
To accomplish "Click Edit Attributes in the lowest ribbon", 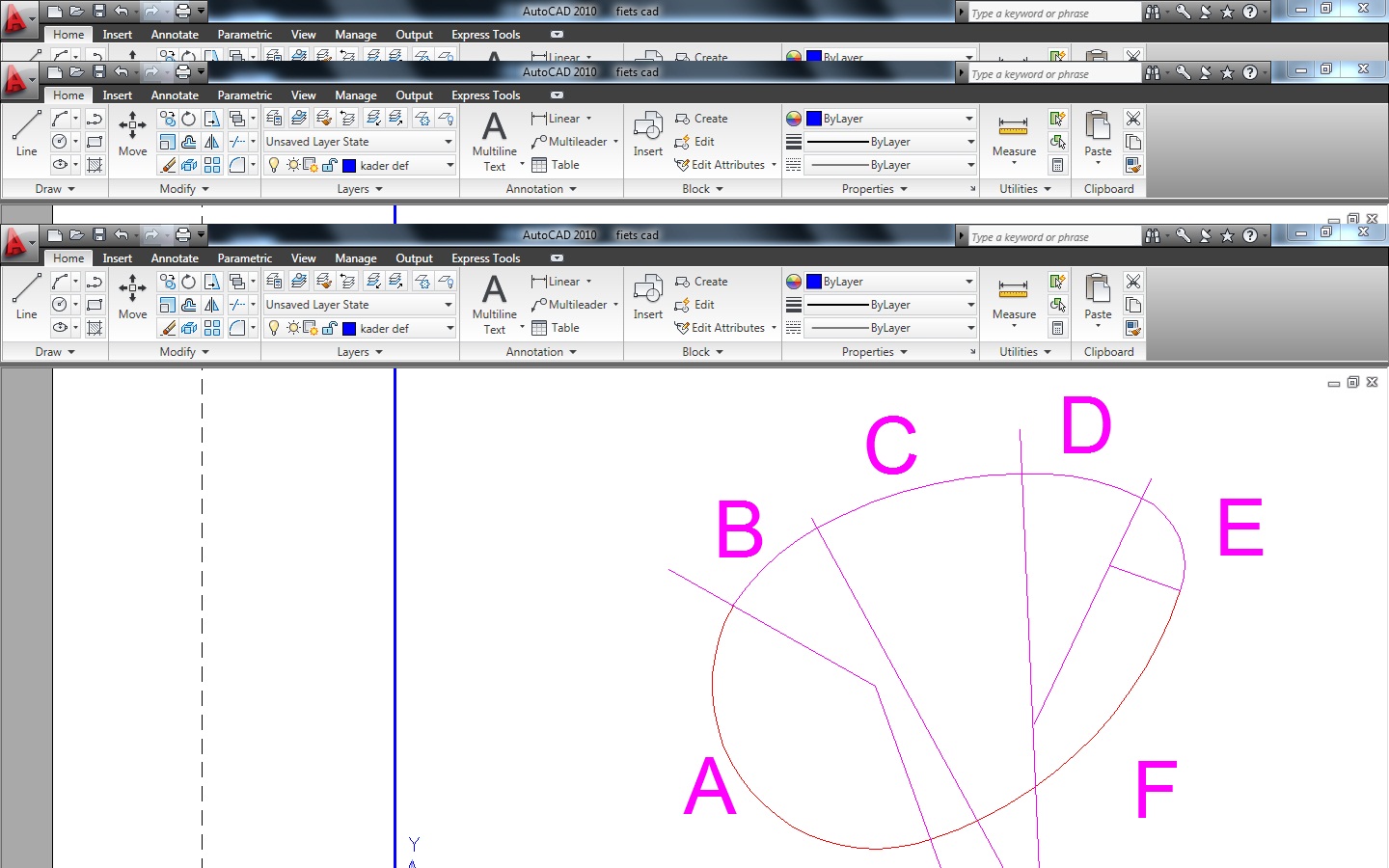I will coord(725,328).
